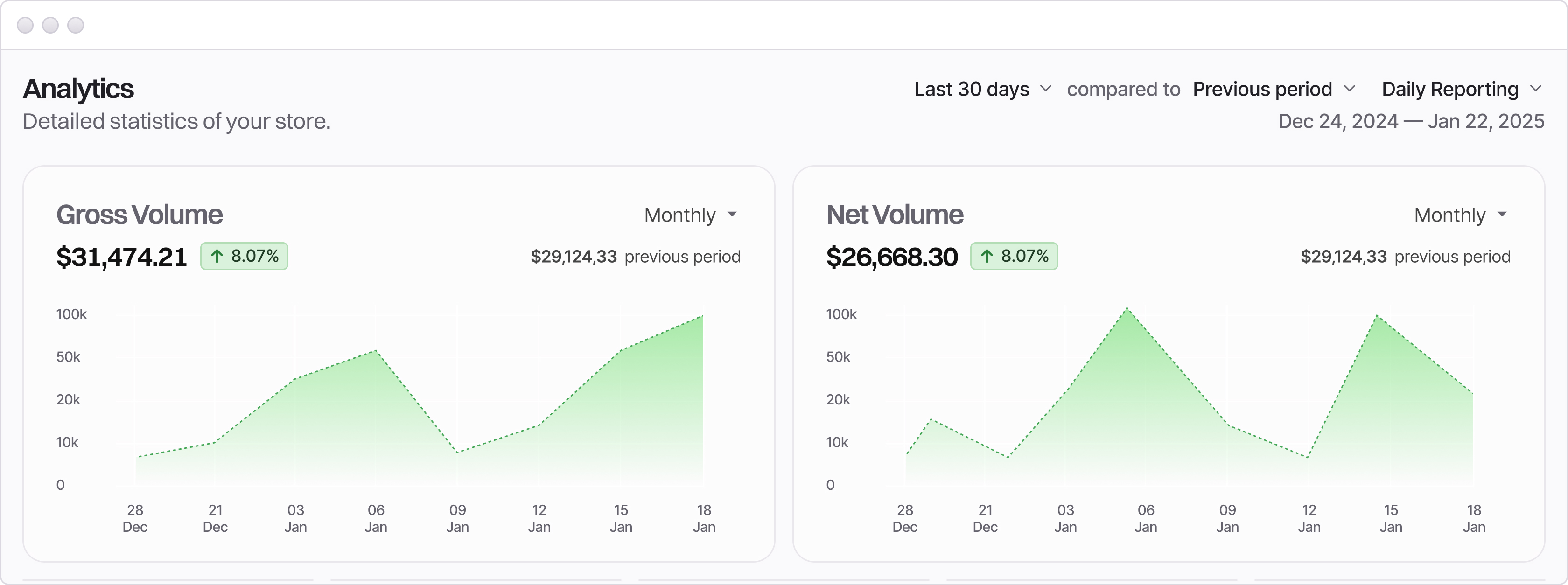
Task: Click the Gross Volume Monthly selector
Action: coord(680,215)
